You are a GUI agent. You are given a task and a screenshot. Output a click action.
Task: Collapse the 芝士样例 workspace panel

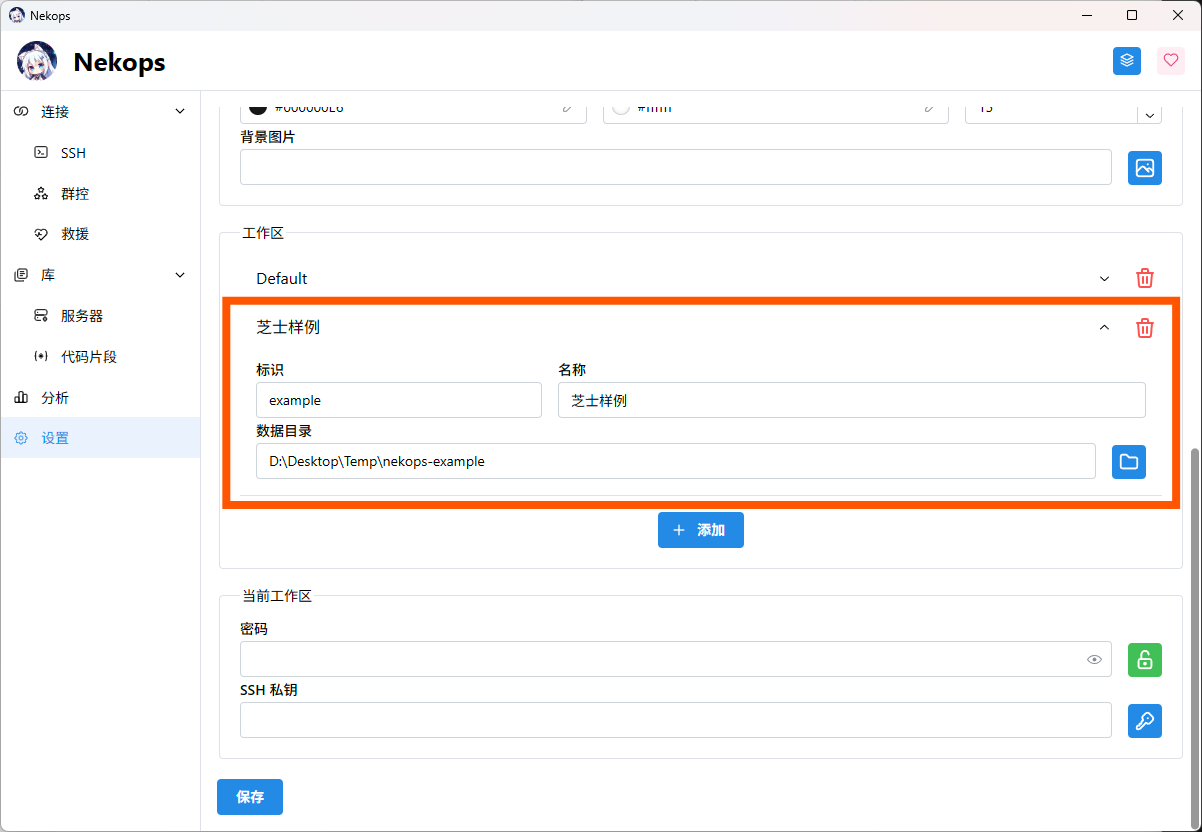pos(1104,328)
